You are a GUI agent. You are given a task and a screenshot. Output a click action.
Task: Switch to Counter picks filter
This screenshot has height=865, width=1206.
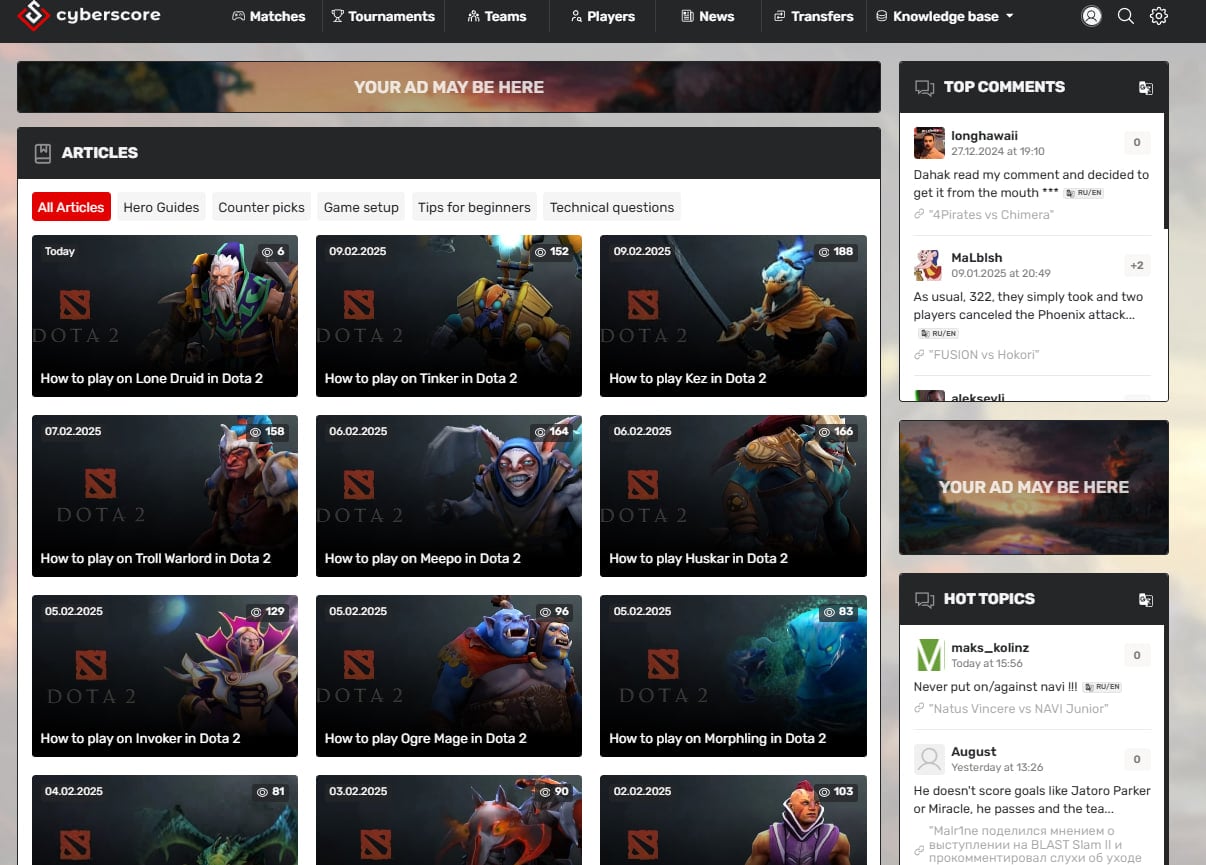pyautogui.click(x=261, y=207)
